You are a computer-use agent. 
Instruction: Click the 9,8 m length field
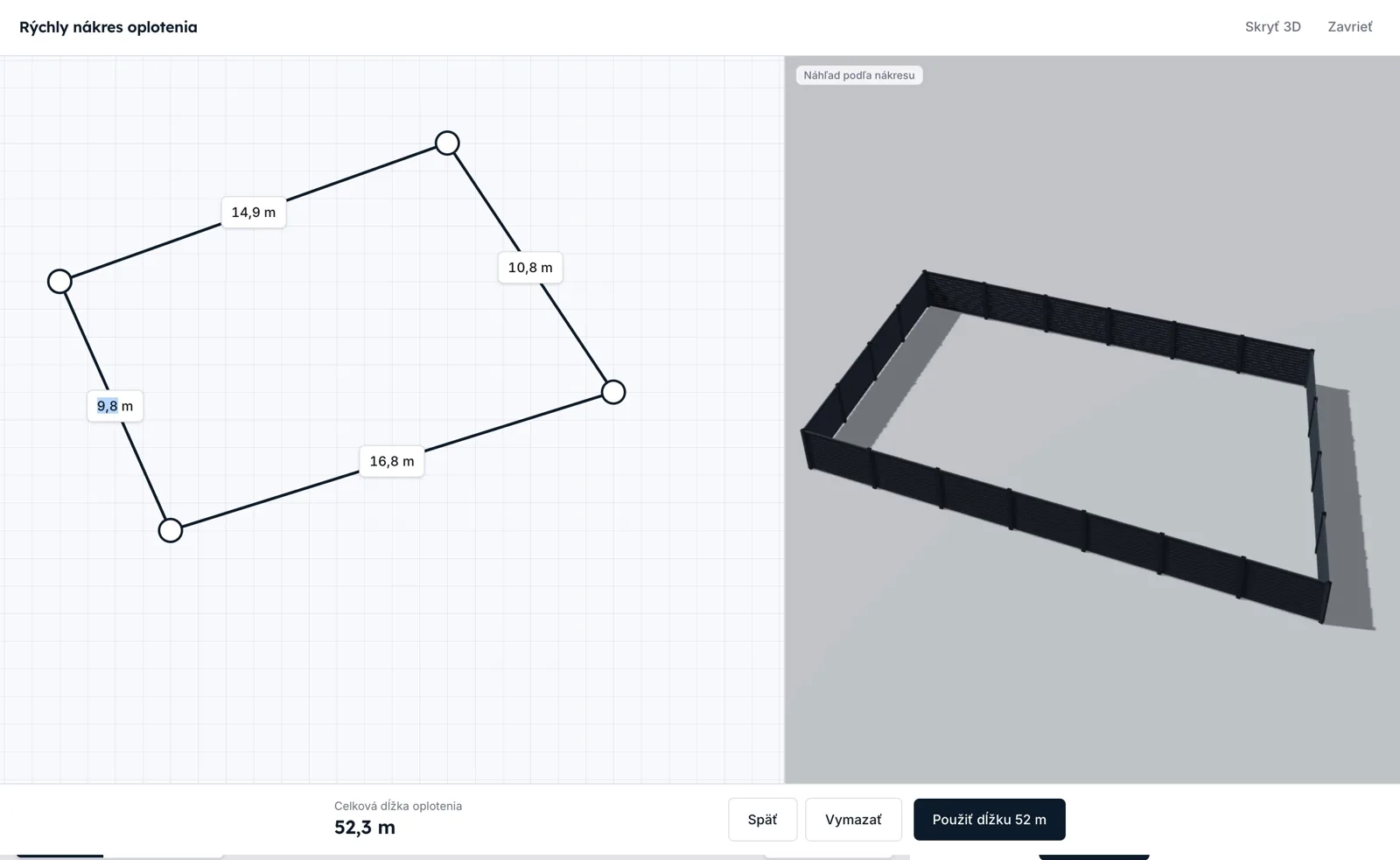click(115, 406)
